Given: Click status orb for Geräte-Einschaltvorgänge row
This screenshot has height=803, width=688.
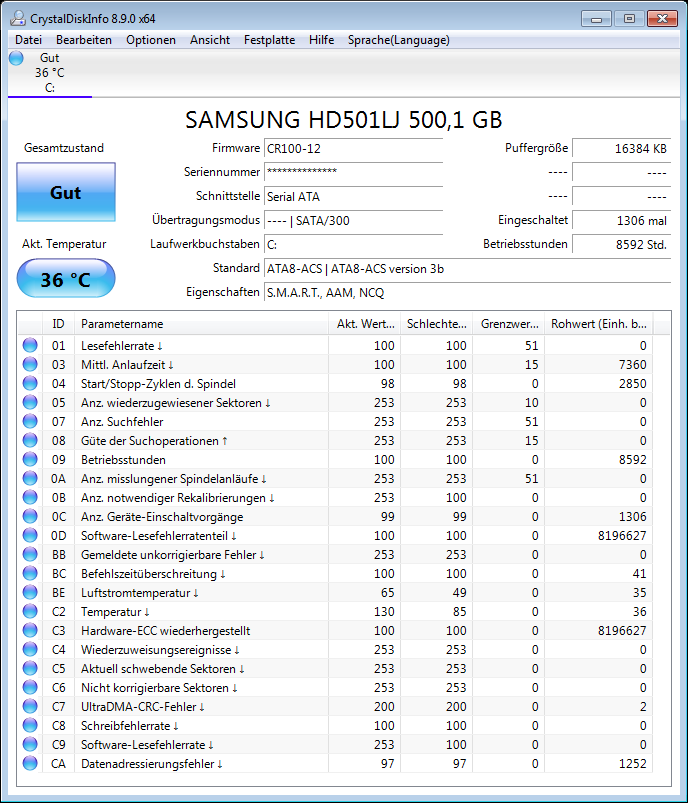Looking at the screenshot, I should 30,516.
